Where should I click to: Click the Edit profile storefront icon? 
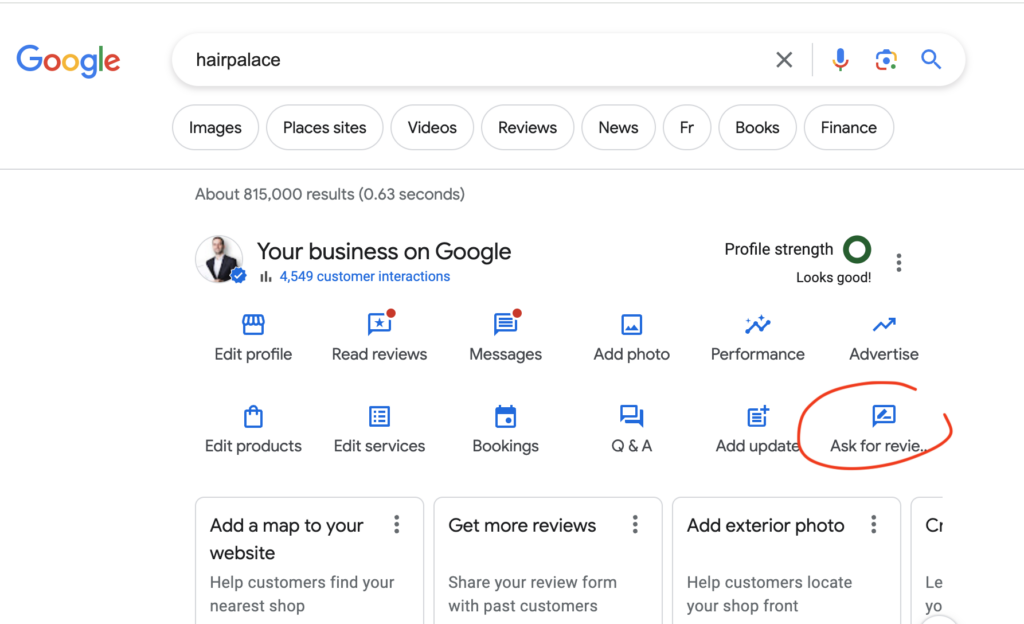pos(253,325)
